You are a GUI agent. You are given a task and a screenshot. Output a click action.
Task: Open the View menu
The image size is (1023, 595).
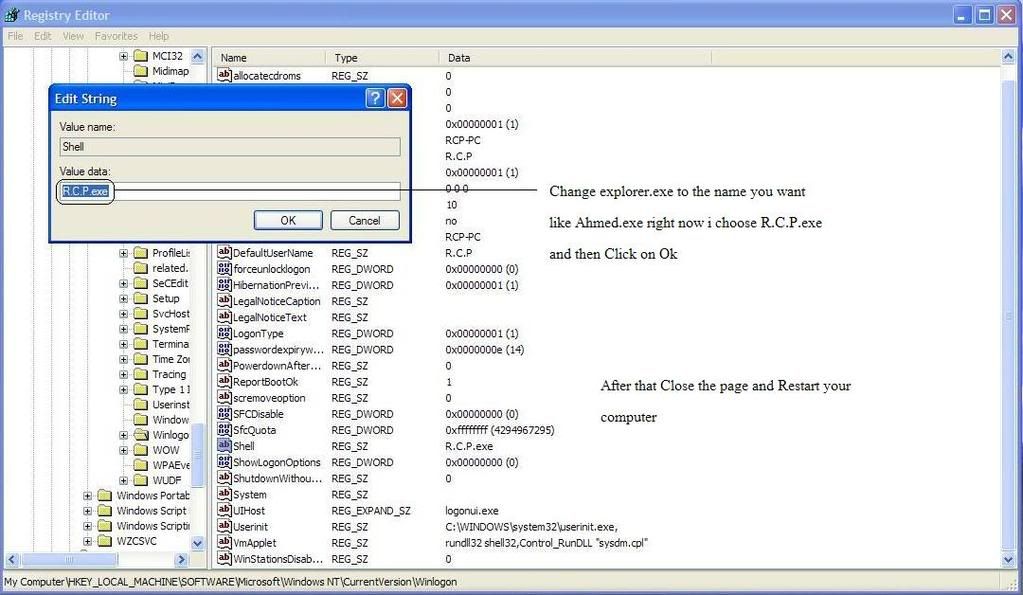pos(73,36)
